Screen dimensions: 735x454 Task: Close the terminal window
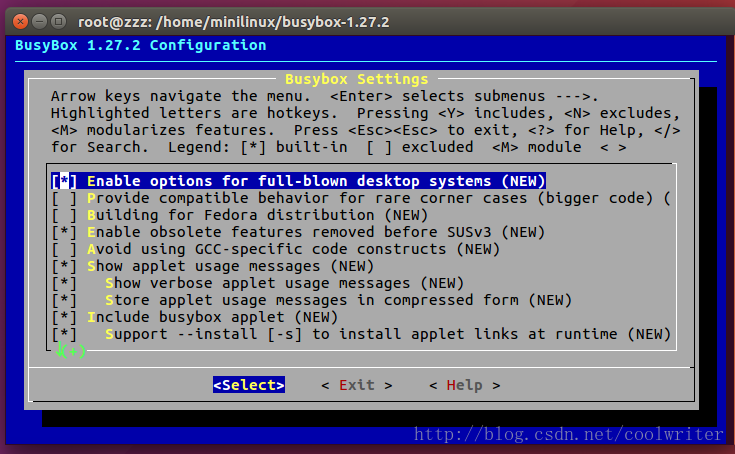[x=20, y=22]
